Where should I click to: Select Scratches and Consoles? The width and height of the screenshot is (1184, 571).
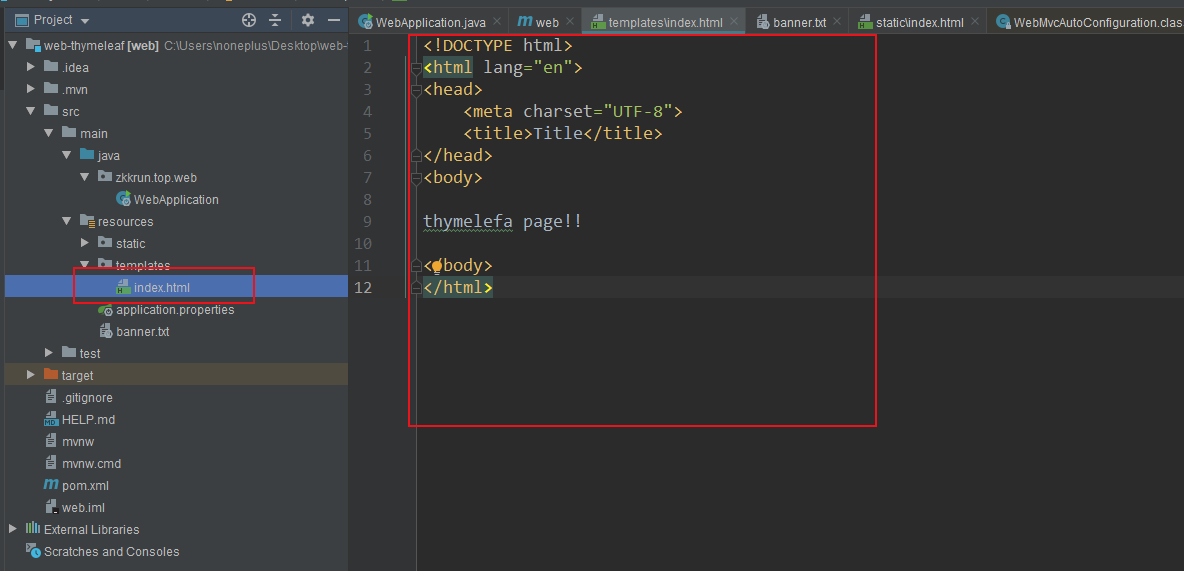pos(112,551)
